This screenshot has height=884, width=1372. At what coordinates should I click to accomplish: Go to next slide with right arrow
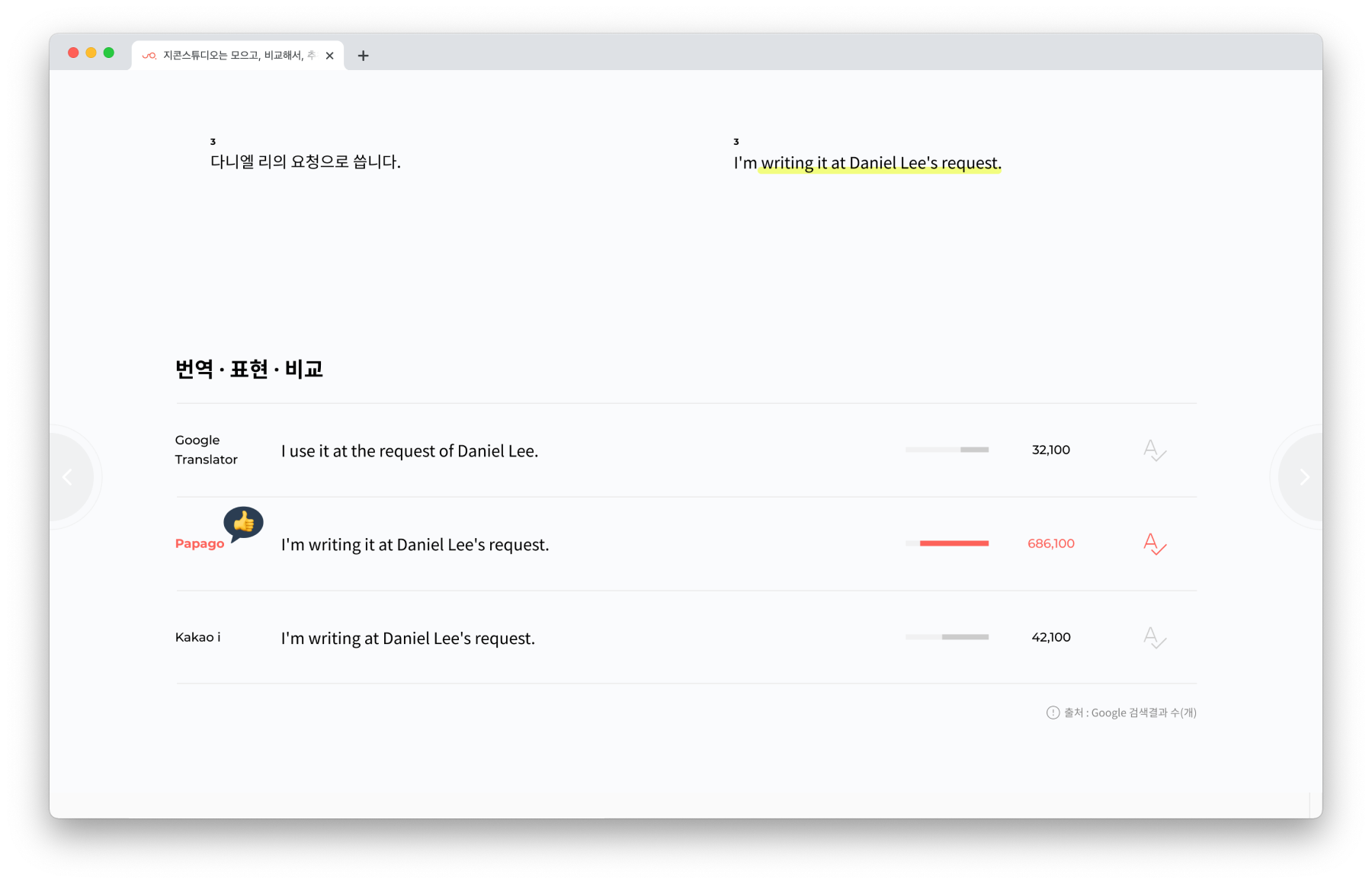[1304, 477]
